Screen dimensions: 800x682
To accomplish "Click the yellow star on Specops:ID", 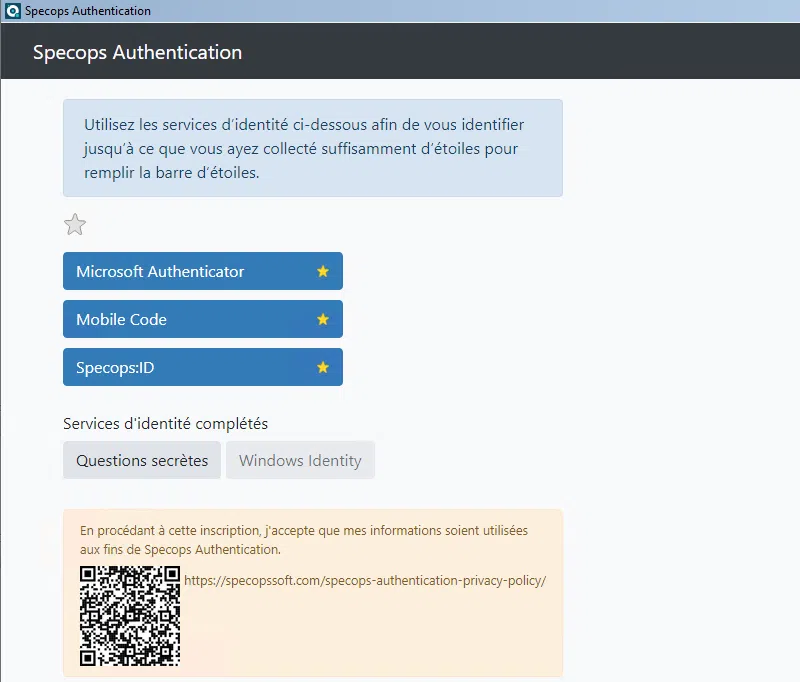I will pos(323,367).
